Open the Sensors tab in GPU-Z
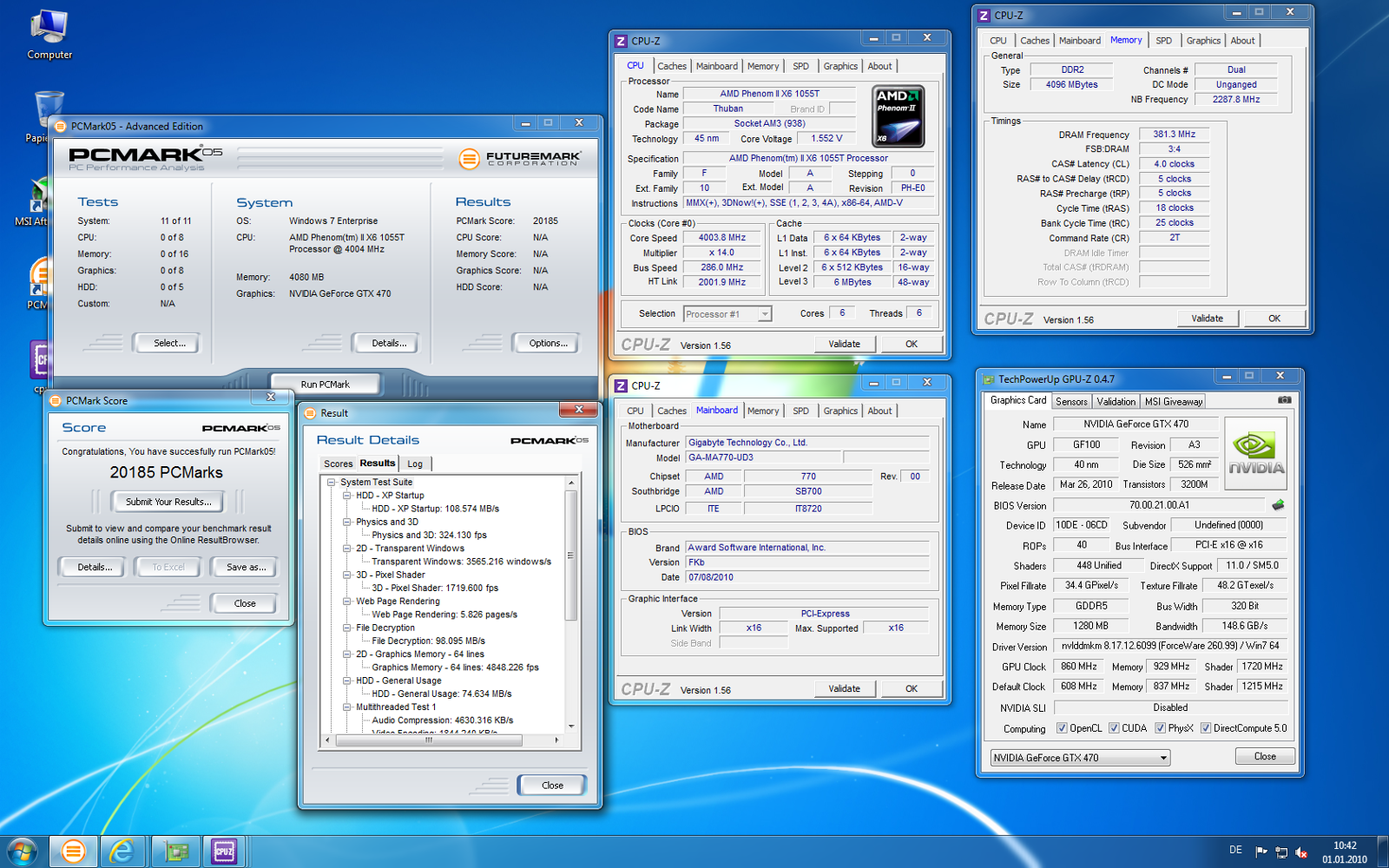 point(1071,402)
